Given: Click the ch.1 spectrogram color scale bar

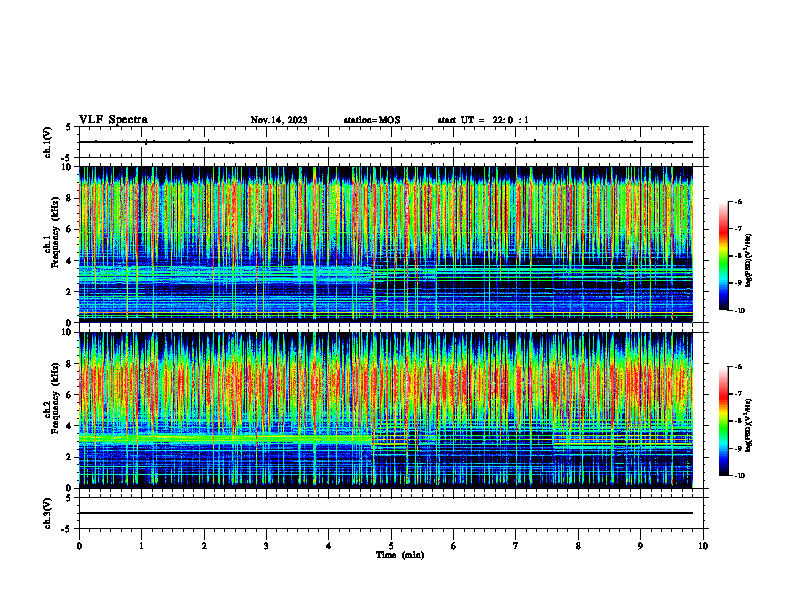Looking at the screenshot, I should (x=724, y=256).
